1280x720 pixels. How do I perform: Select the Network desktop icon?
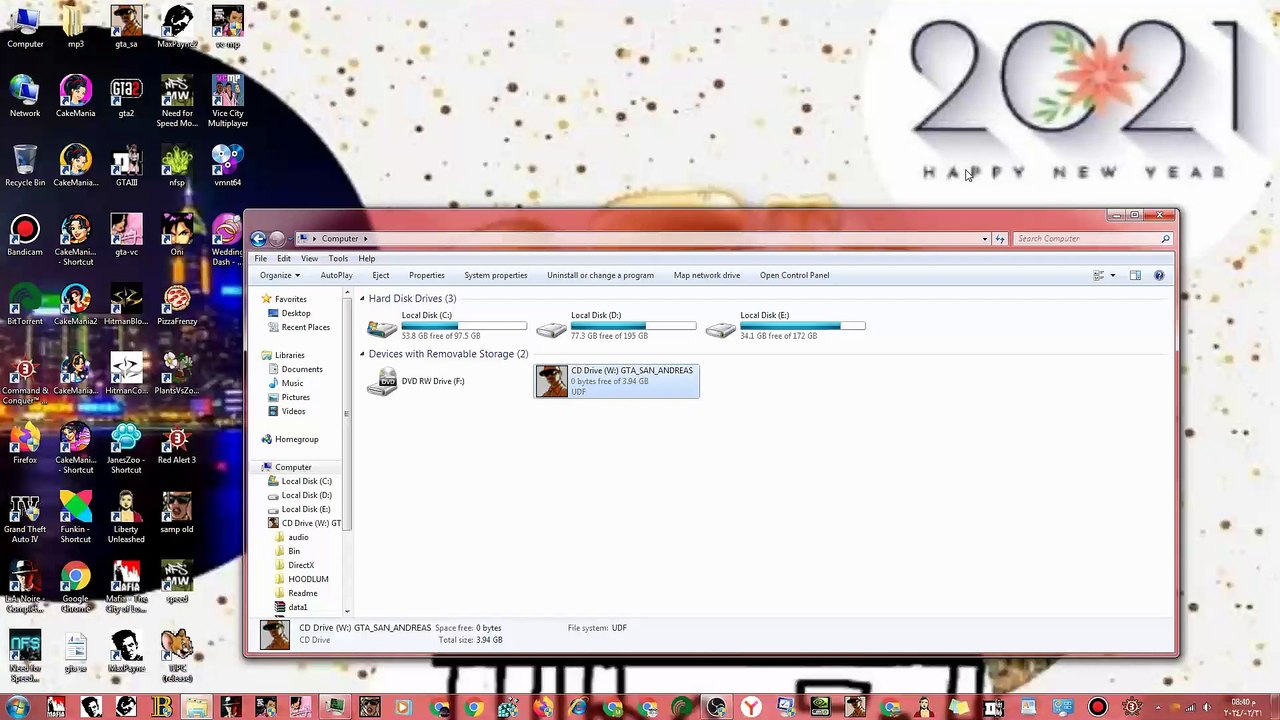click(x=25, y=97)
